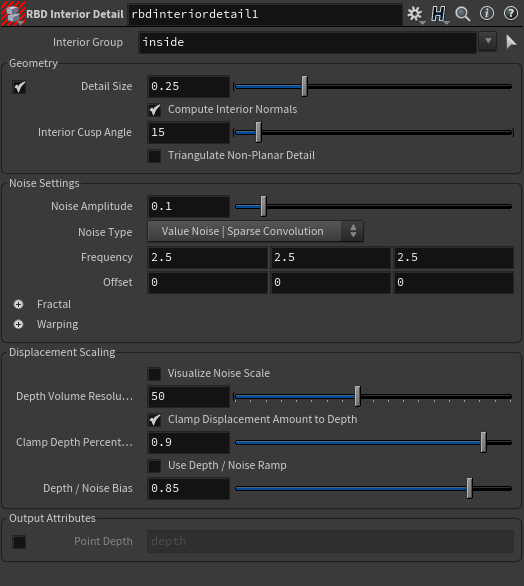Open the Interior Group dropdown arrow

pyautogui.click(x=488, y=41)
